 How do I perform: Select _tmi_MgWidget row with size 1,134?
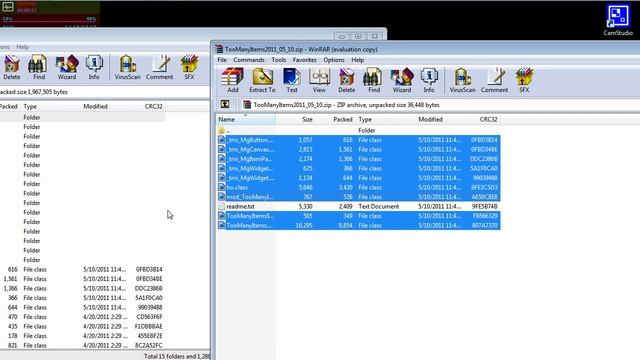tap(358, 178)
